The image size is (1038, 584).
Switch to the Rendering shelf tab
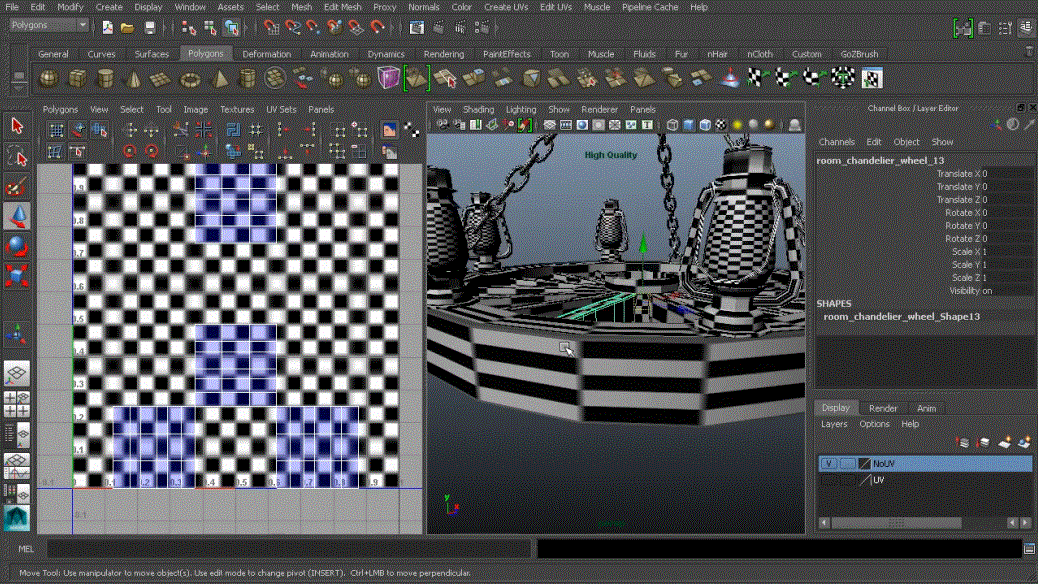coord(444,54)
